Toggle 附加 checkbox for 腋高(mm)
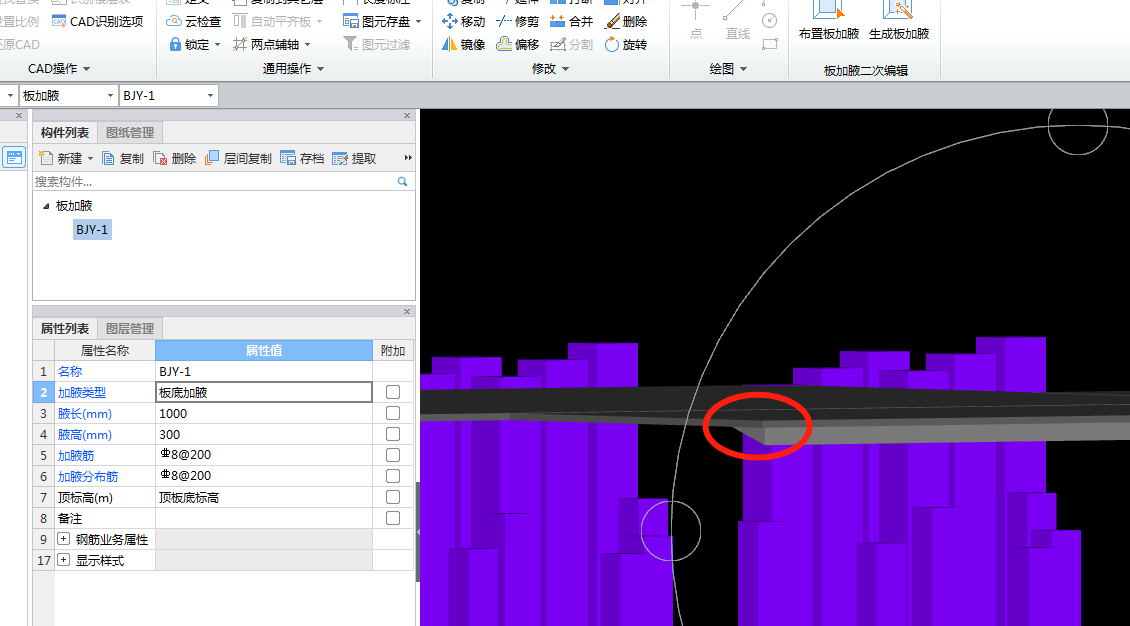The height and width of the screenshot is (626, 1130). [x=393, y=434]
